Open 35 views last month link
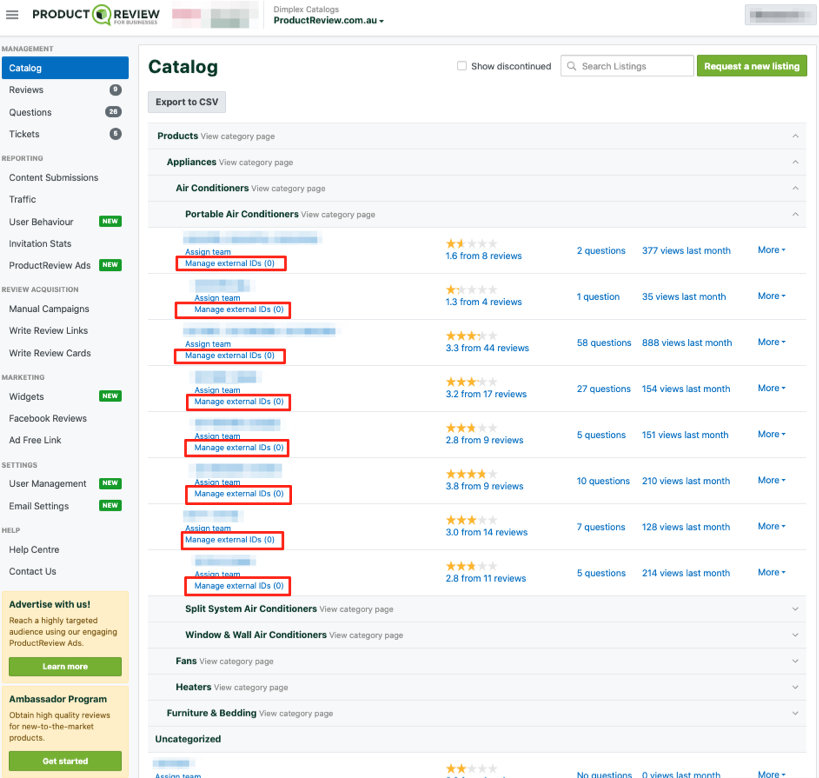The width and height of the screenshot is (819, 778). click(x=684, y=297)
